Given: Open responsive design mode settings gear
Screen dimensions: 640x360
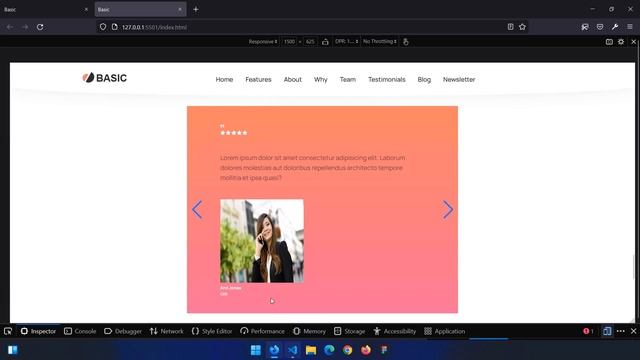Looking at the screenshot, I should point(621,42).
